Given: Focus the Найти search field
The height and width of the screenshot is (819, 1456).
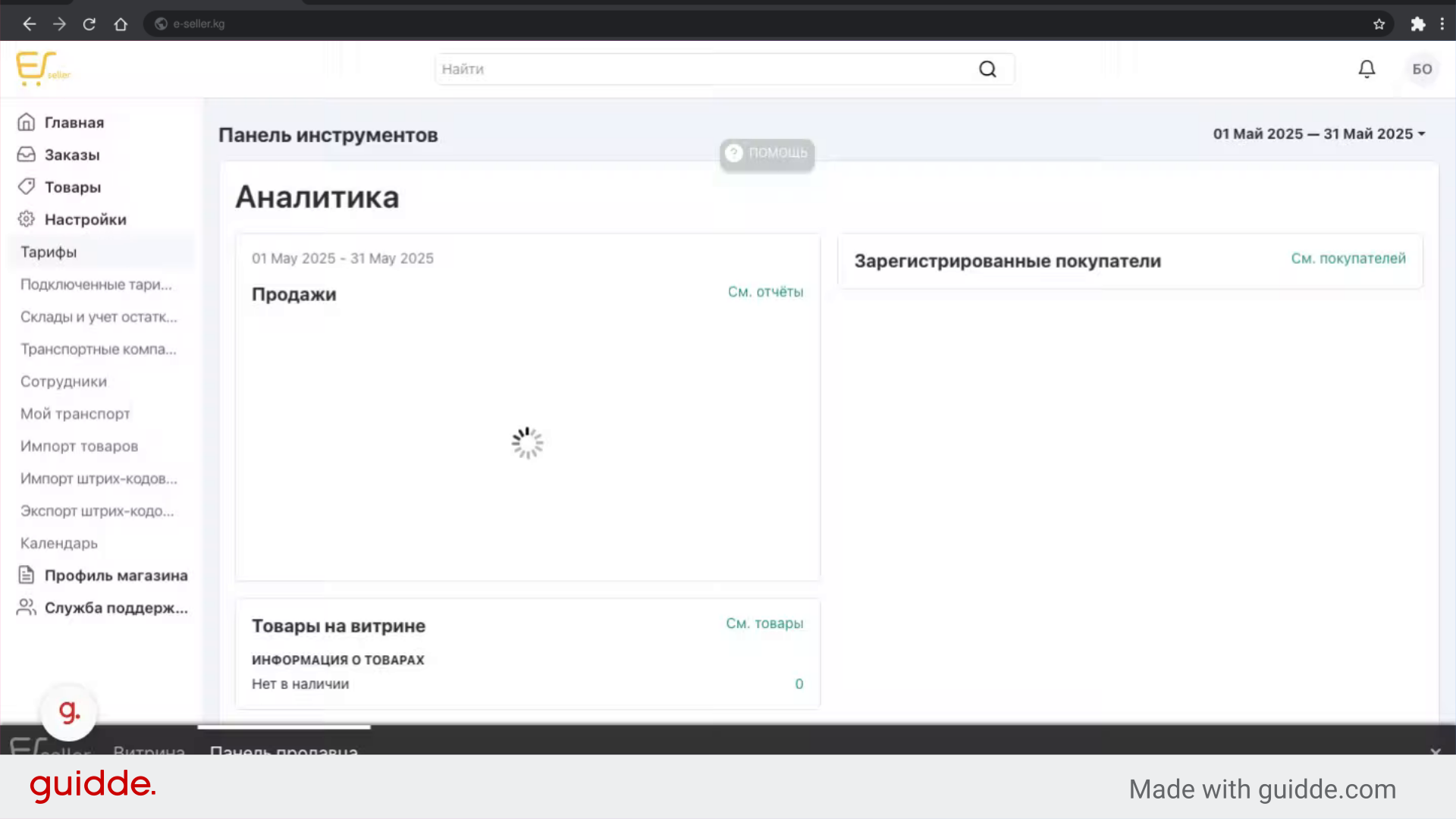Looking at the screenshot, I should pos(705,69).
